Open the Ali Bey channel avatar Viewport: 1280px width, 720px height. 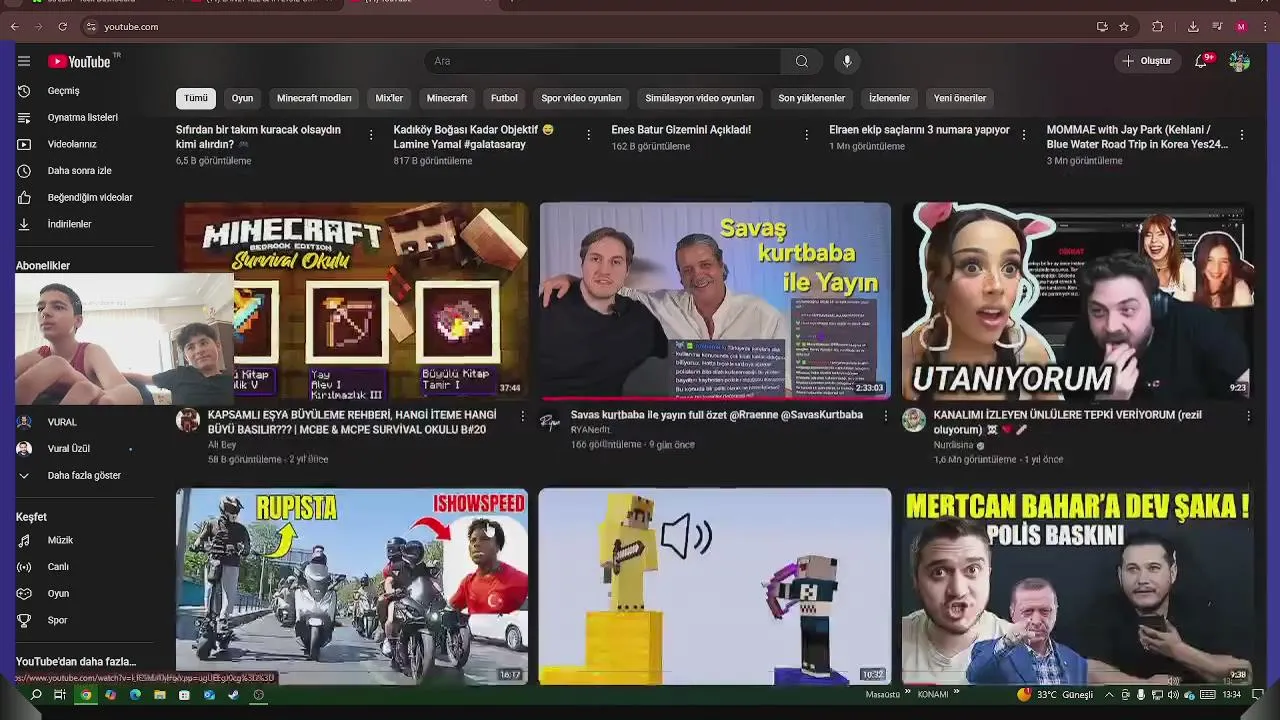click(188, 420)
